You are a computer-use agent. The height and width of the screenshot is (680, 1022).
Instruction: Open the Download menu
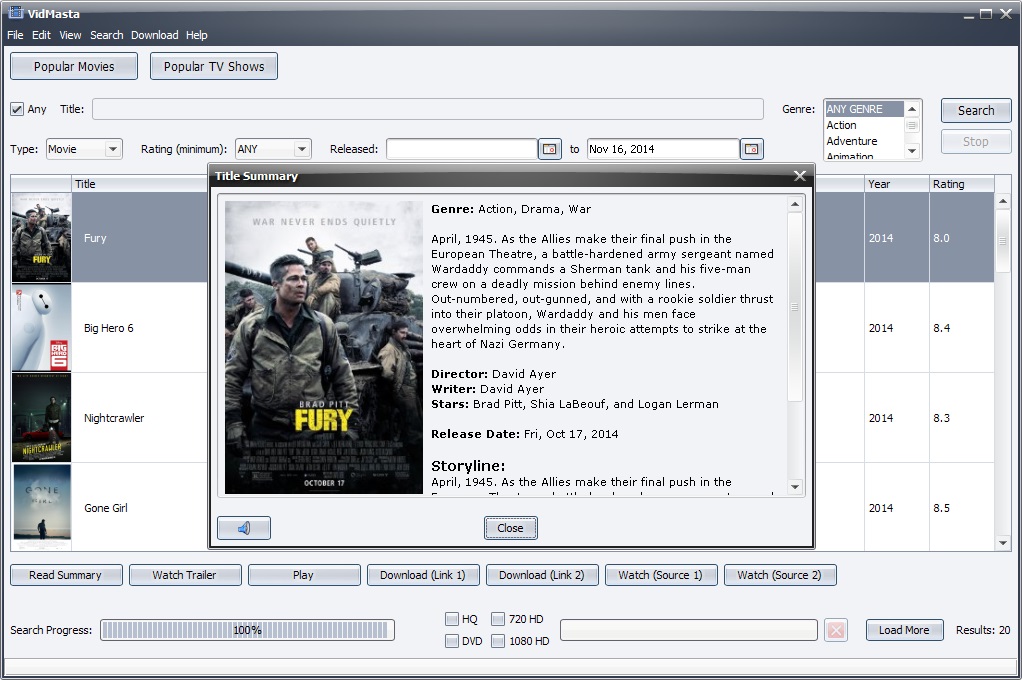(154, 35)
